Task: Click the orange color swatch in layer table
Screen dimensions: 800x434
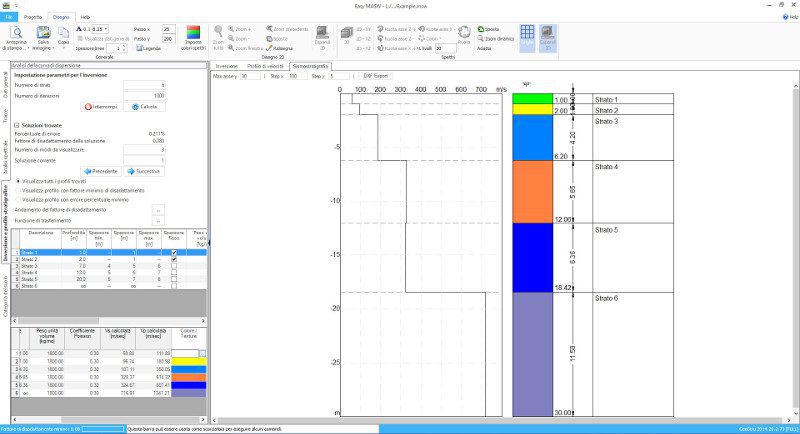Action: coord(189,375)
